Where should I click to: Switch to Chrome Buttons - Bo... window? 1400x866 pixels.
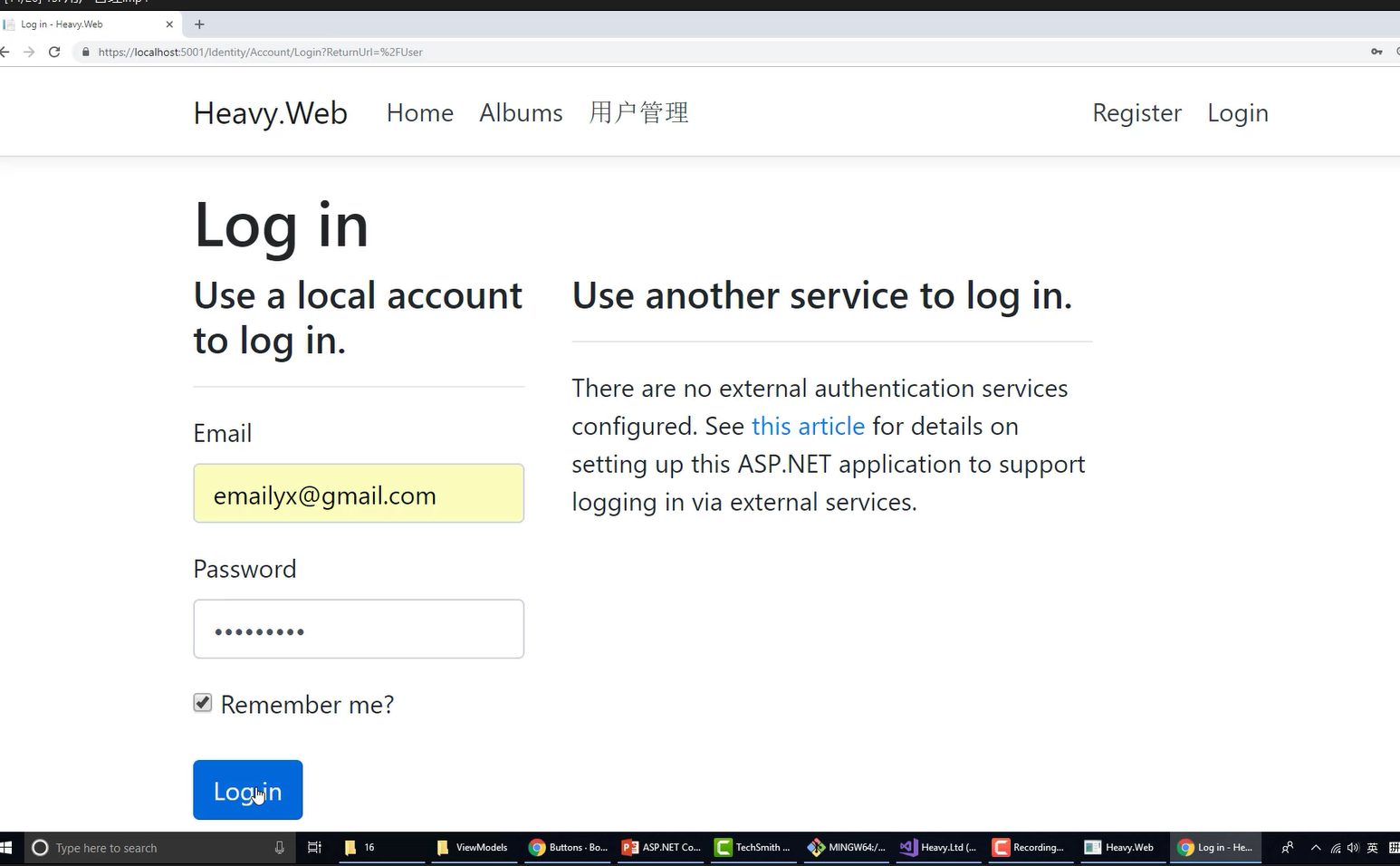point(568,848)
